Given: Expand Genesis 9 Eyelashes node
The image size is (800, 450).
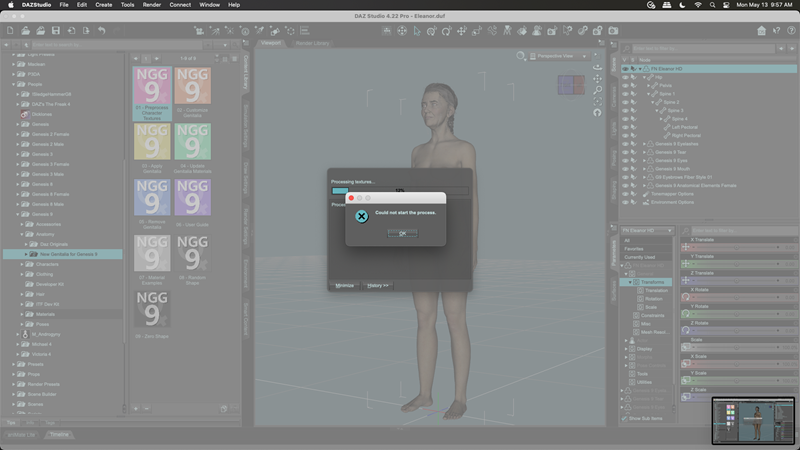Looking at the screenshot, I should (644, 144).
